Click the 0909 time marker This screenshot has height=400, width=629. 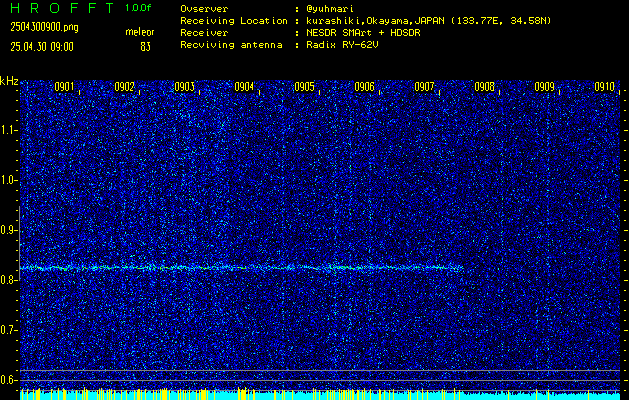(545, 87)
